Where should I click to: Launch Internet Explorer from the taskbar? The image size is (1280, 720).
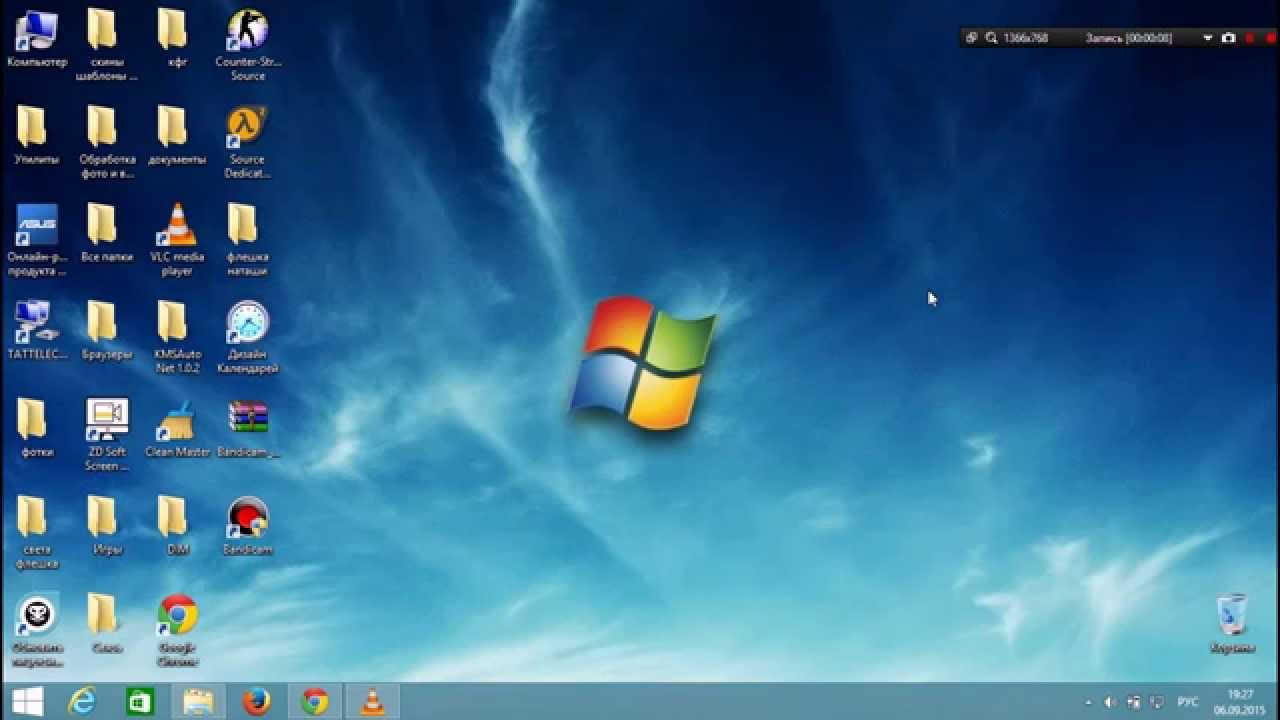click(x=81, y=702)
